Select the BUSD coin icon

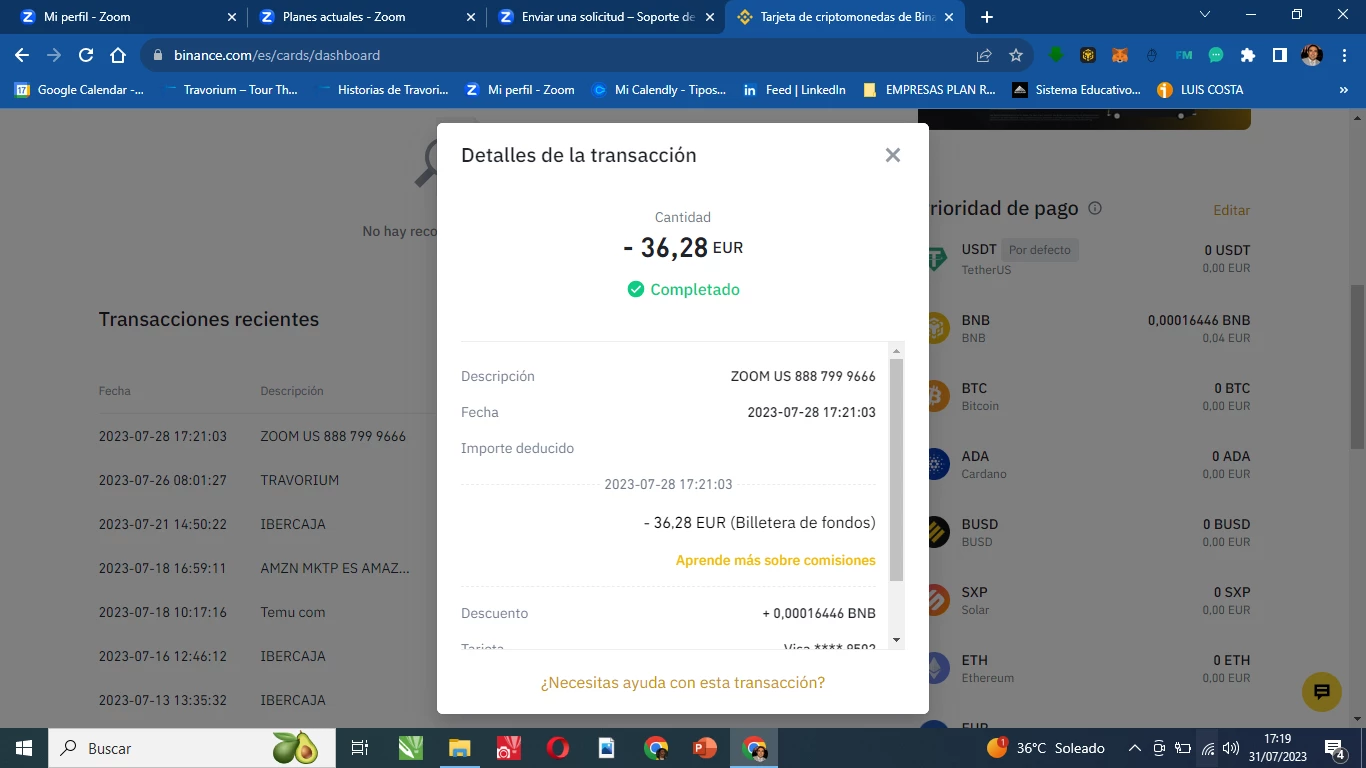point(936,532)
